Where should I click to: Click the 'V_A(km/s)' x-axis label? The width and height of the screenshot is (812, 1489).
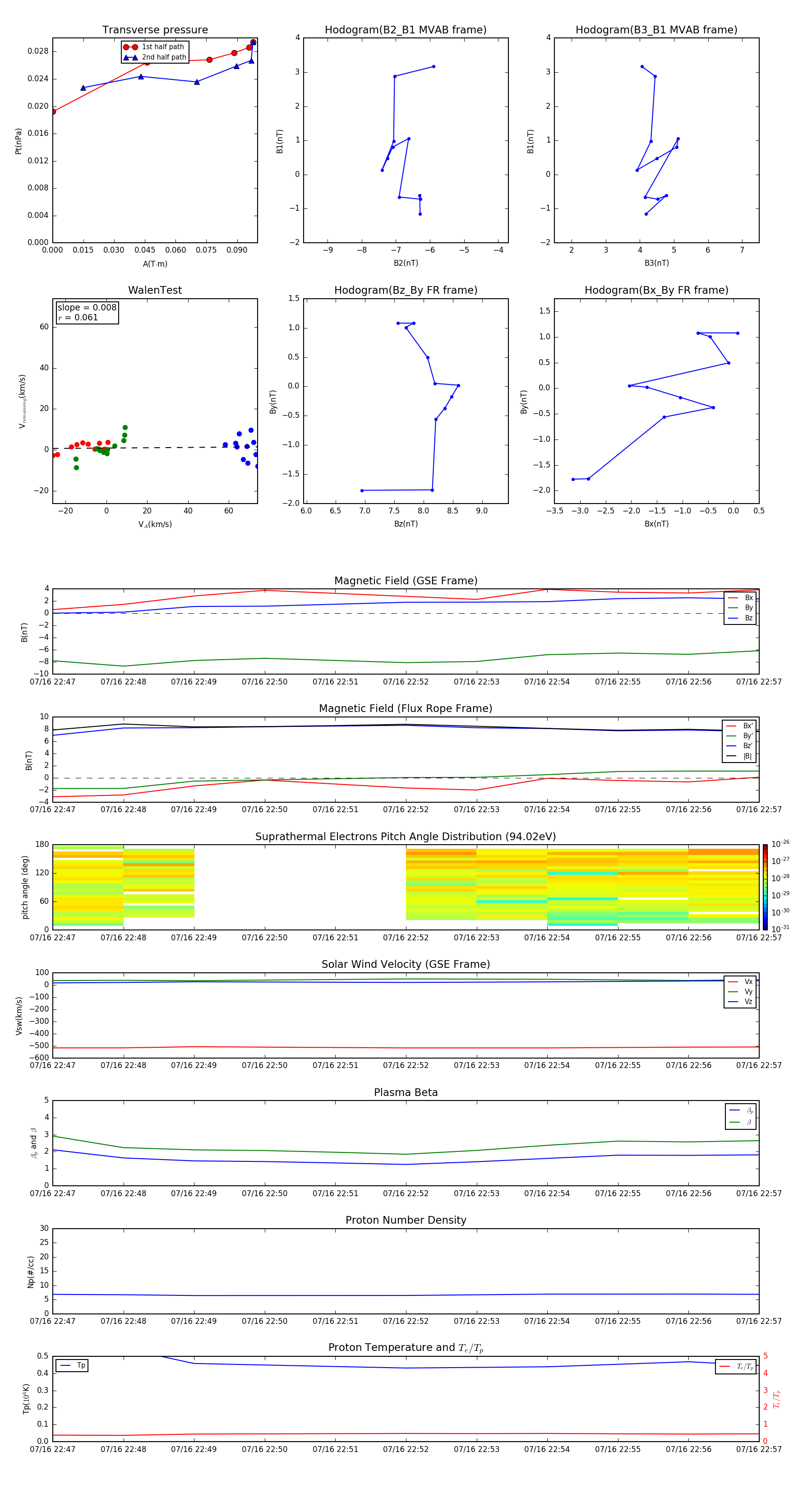click(155, 525)
